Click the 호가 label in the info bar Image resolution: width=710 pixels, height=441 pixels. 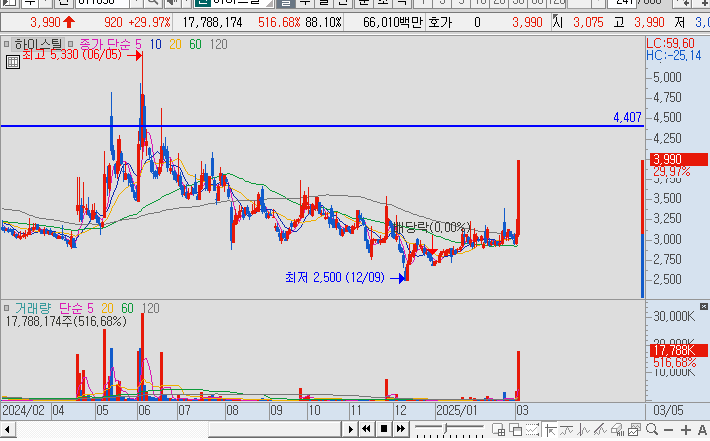click(x=440, y=22)
